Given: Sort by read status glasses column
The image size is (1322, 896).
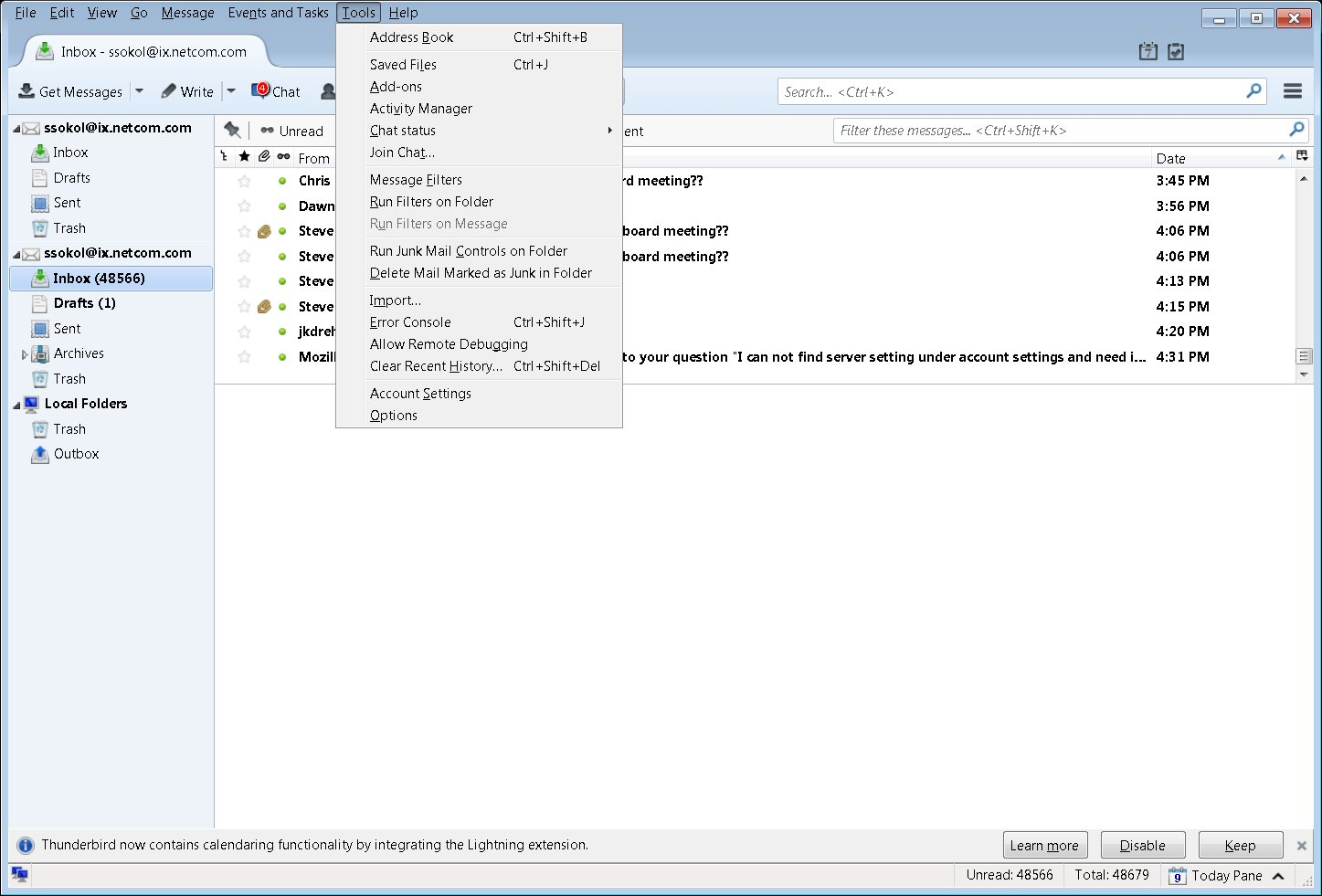Looking at the screenshot, I should click(x=283, y=157).
